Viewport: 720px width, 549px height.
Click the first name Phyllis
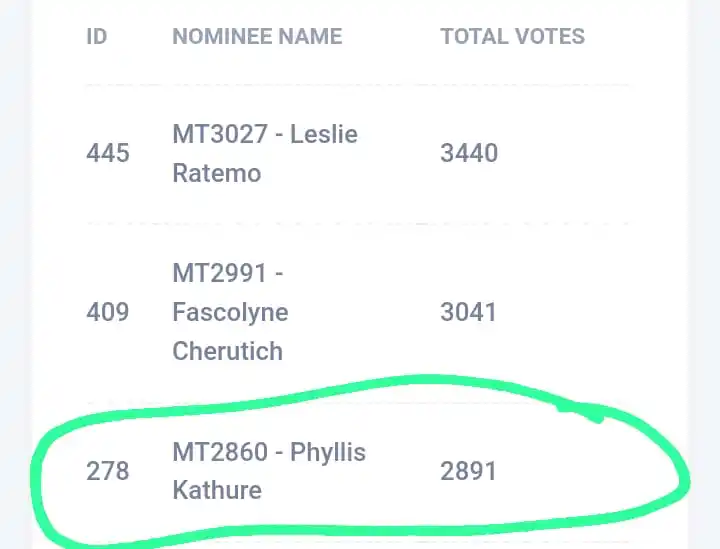click(x=328, y=452)
